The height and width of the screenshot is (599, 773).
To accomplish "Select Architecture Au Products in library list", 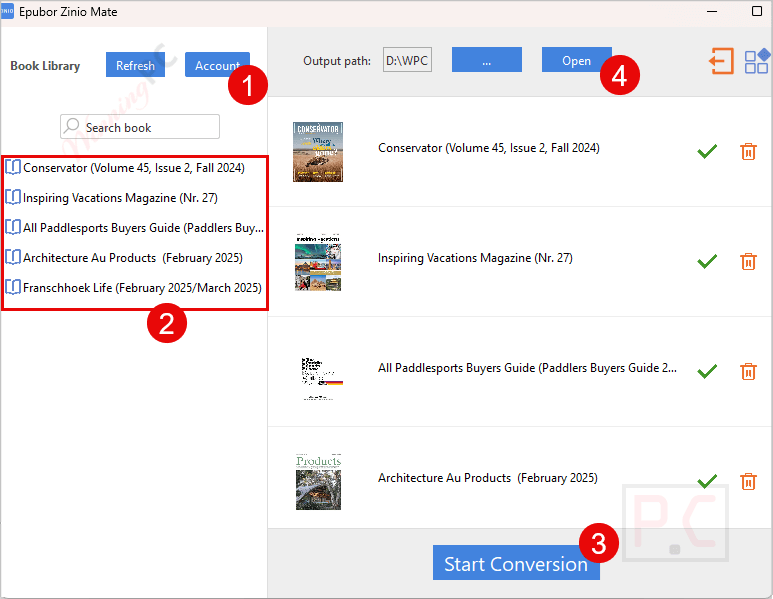I will (133, 258).
